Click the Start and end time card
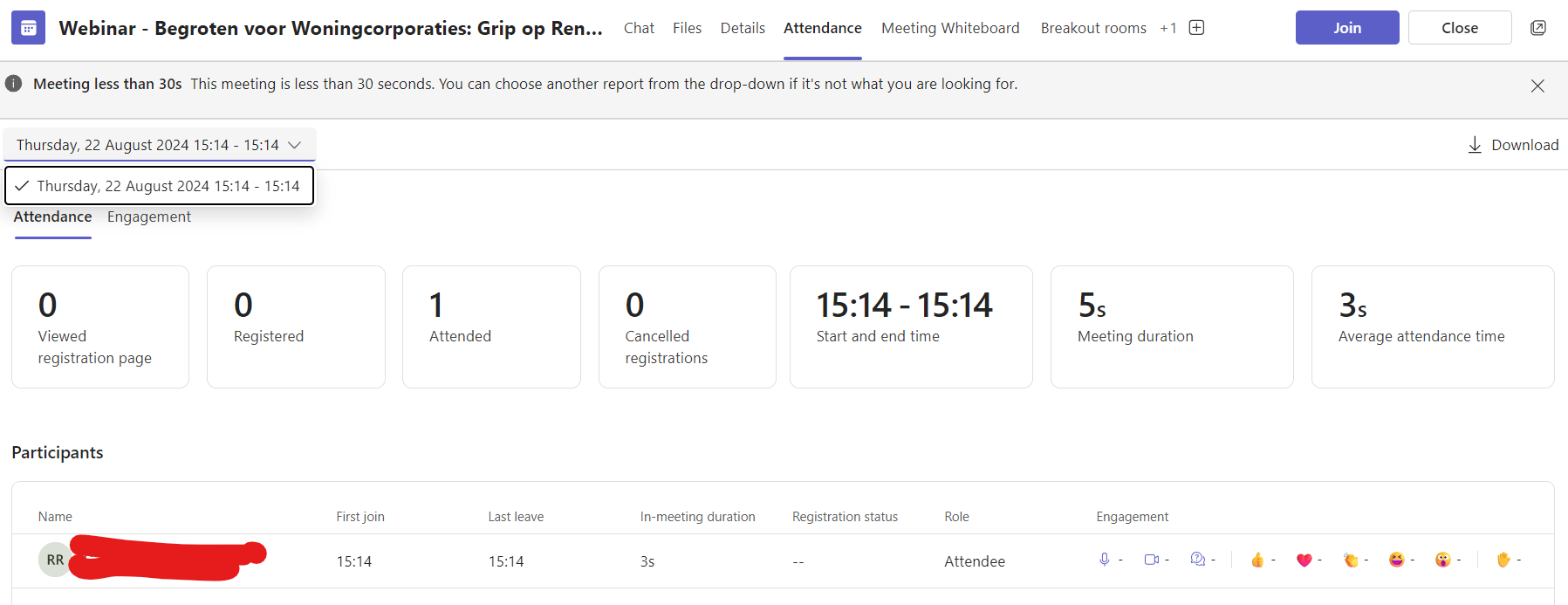 [x=911, y=327]
